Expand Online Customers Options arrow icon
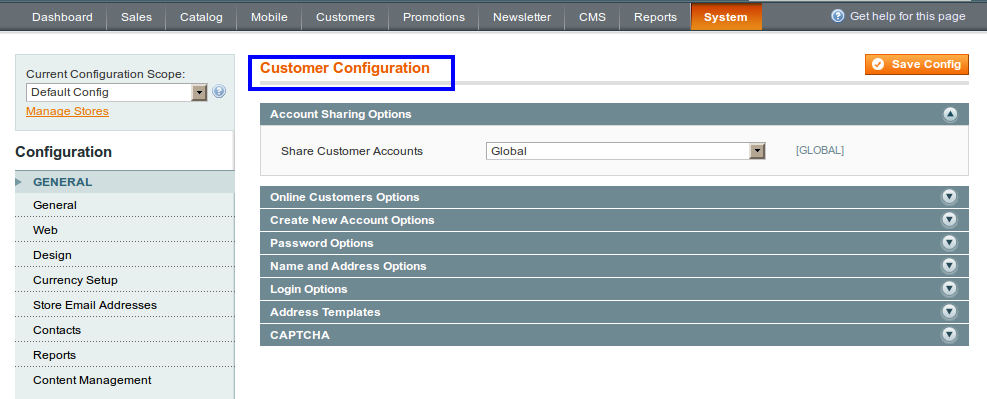987x399 pixels. pos(949,197)
